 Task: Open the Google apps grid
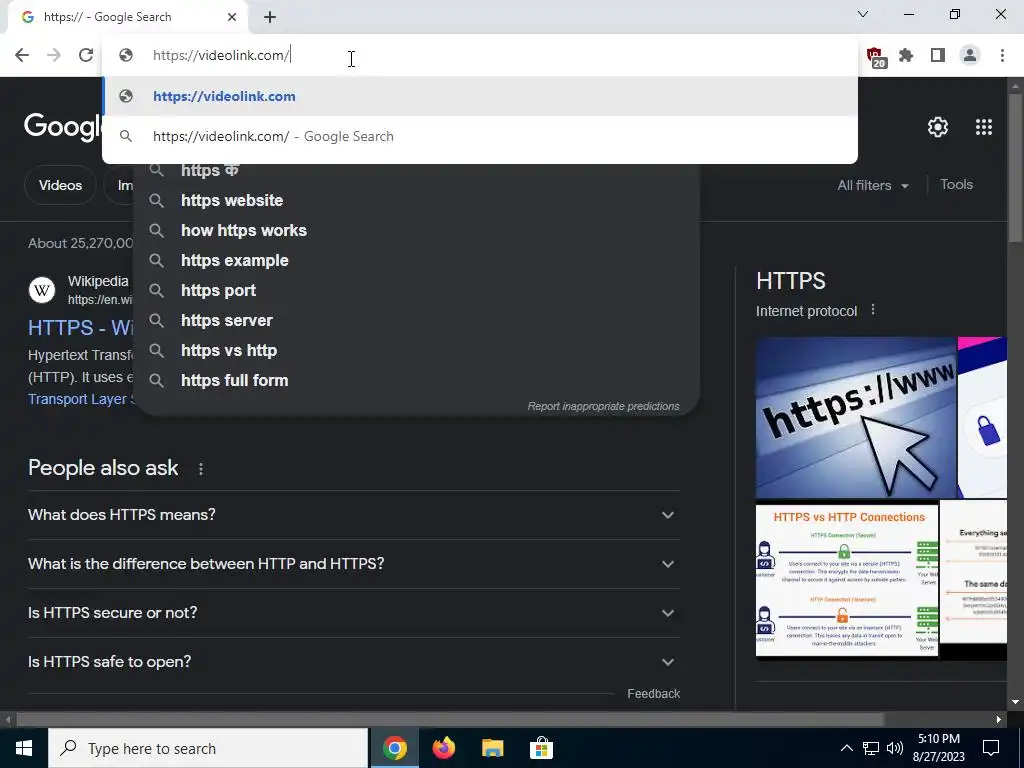click(984, 127)
